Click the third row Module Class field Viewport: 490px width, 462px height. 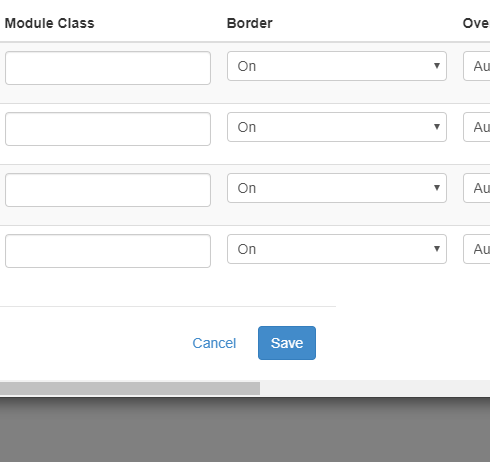108,190
